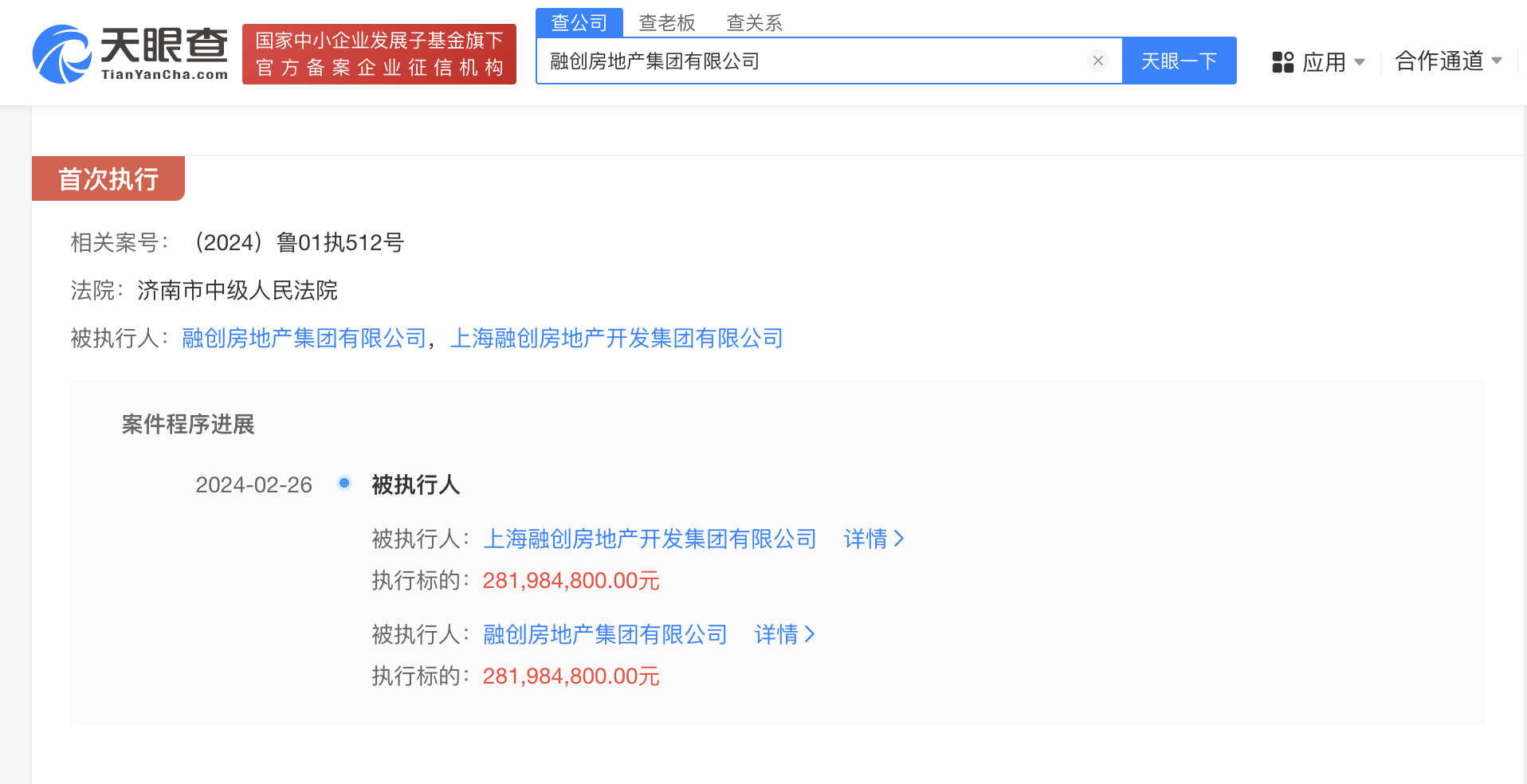1527x784 pixels.
Task: Click inside the company search input field
Action: click(797, 61)
